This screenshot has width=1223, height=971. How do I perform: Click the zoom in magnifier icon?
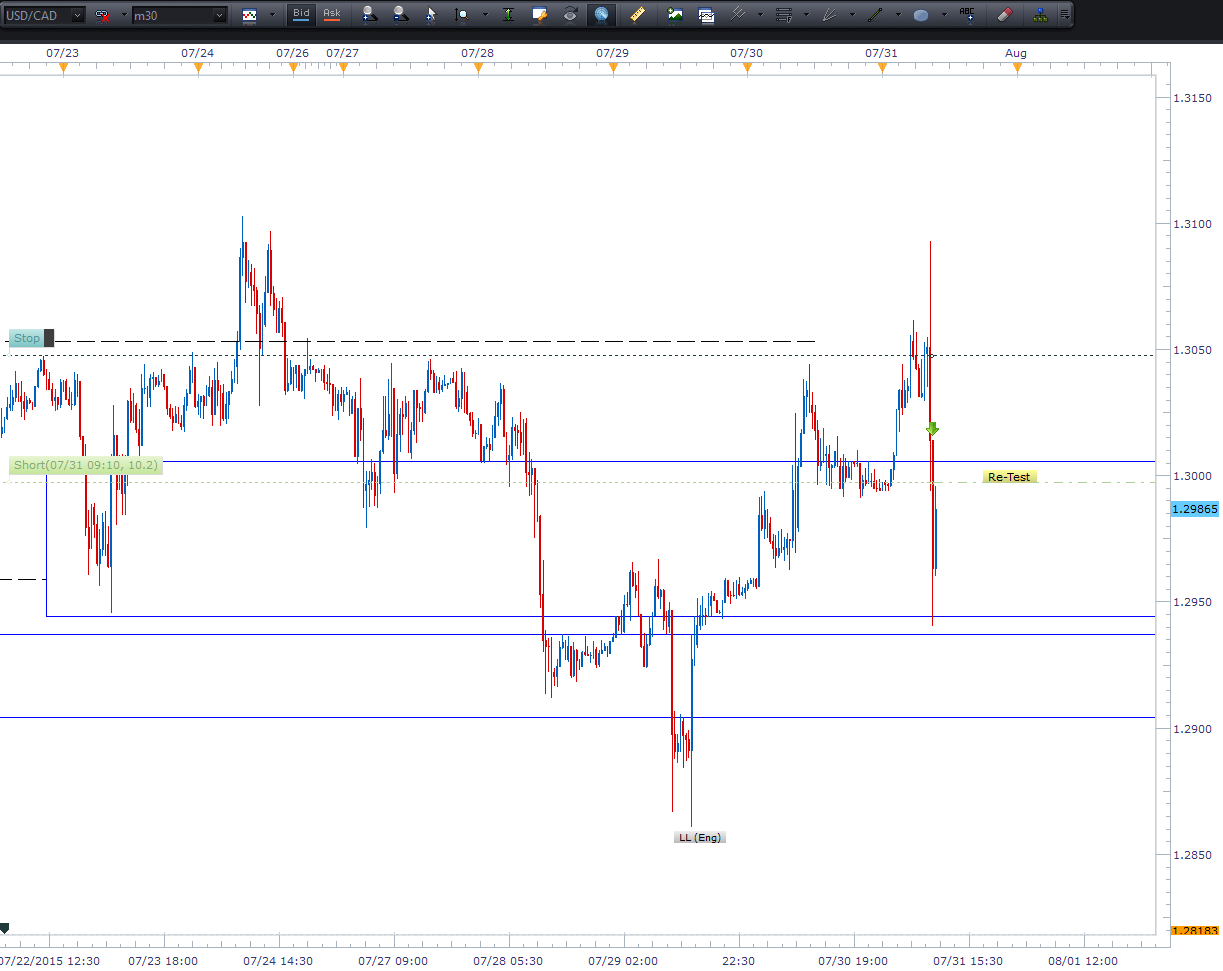coord(370,15)
